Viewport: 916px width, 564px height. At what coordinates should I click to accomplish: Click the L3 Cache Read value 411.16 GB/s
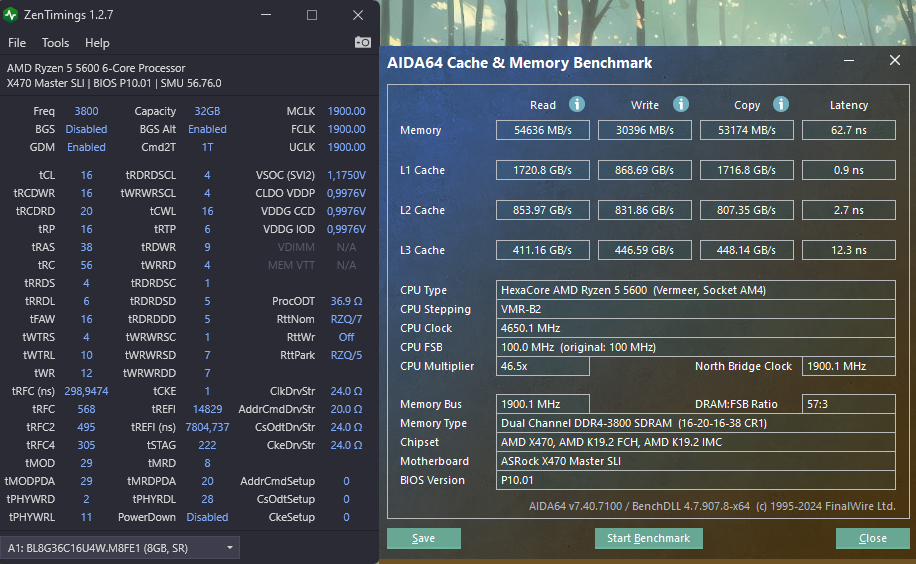[543, 250]
